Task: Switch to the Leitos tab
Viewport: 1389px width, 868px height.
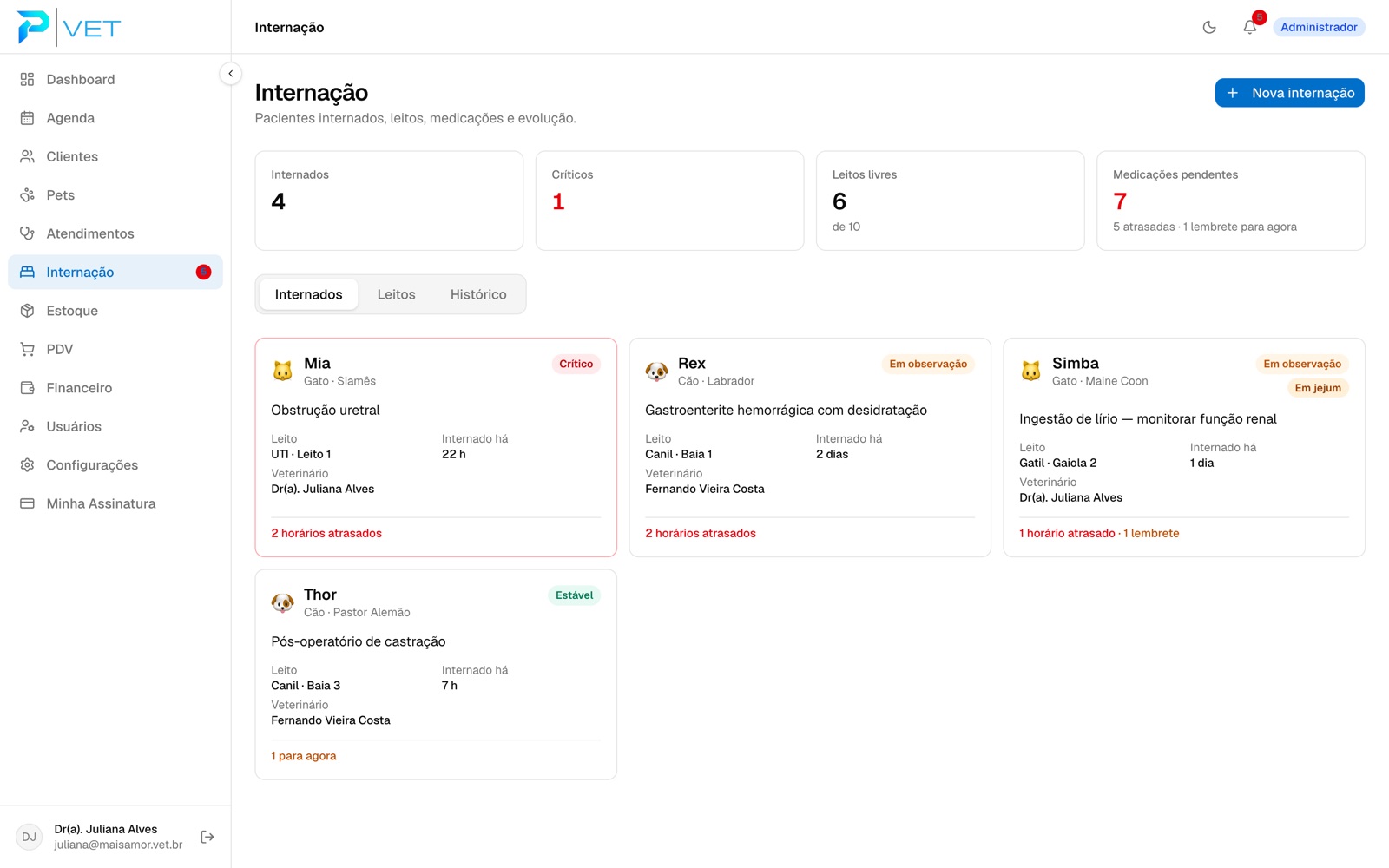Action: (396, 294)
